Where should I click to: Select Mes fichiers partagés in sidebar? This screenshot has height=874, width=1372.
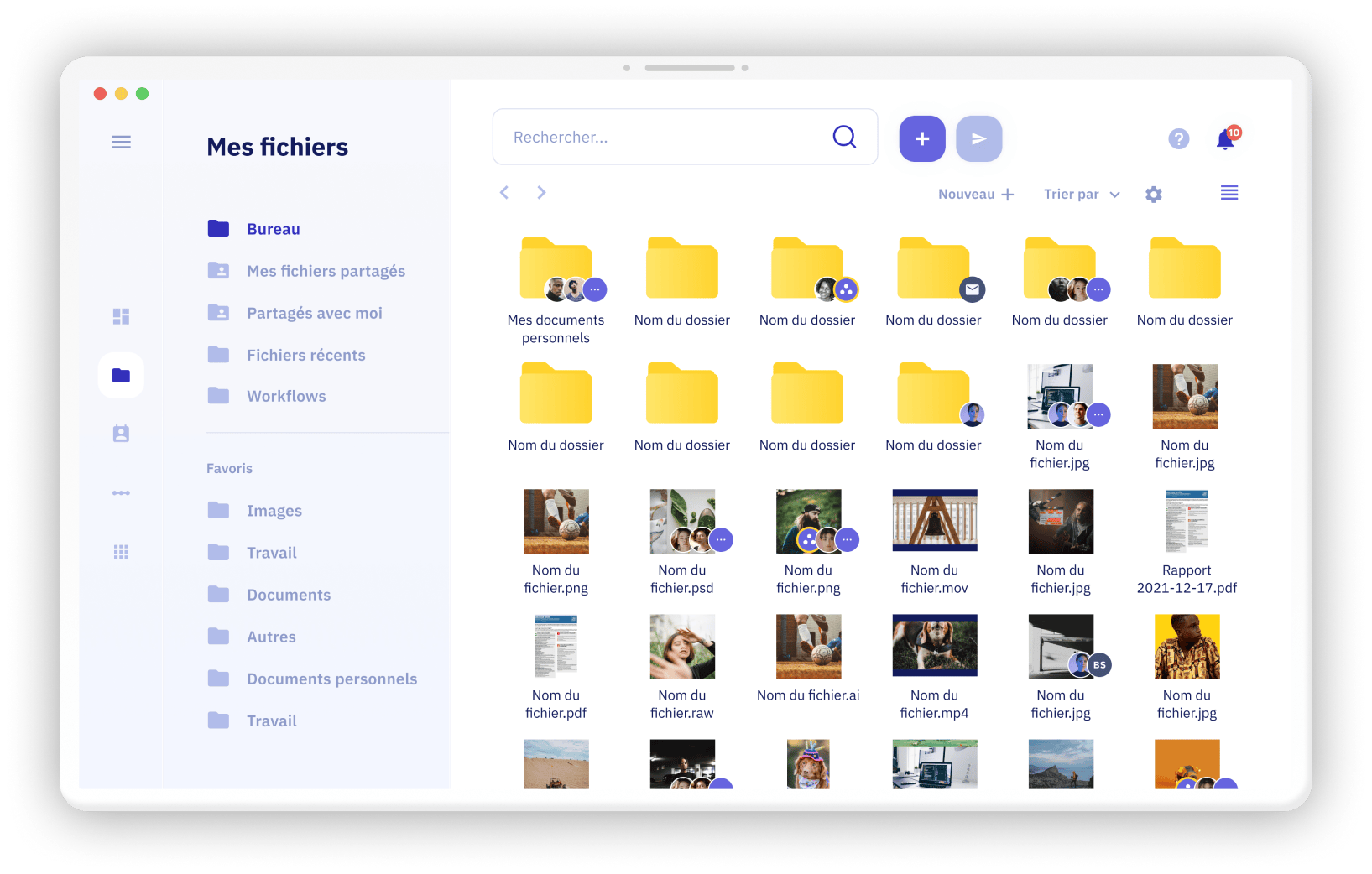(x=326, y=271)
